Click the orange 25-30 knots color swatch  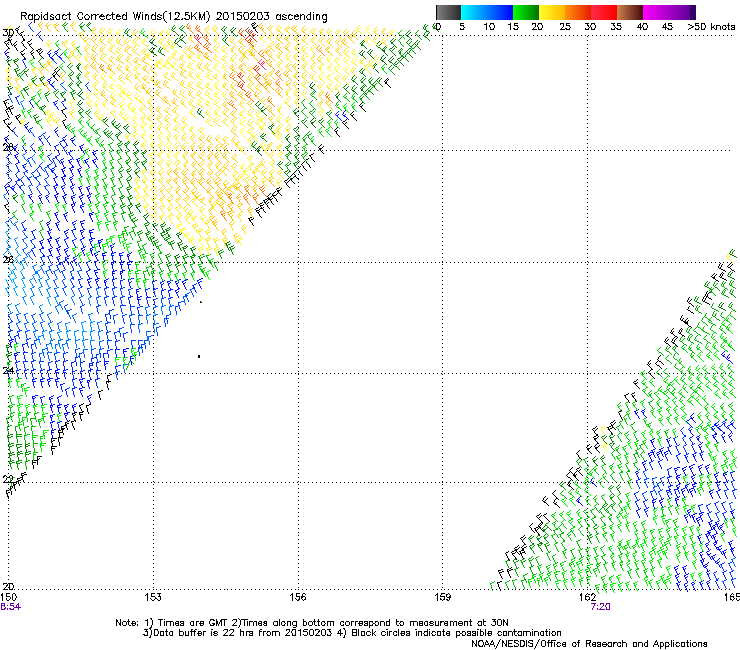tap(578, 12)
